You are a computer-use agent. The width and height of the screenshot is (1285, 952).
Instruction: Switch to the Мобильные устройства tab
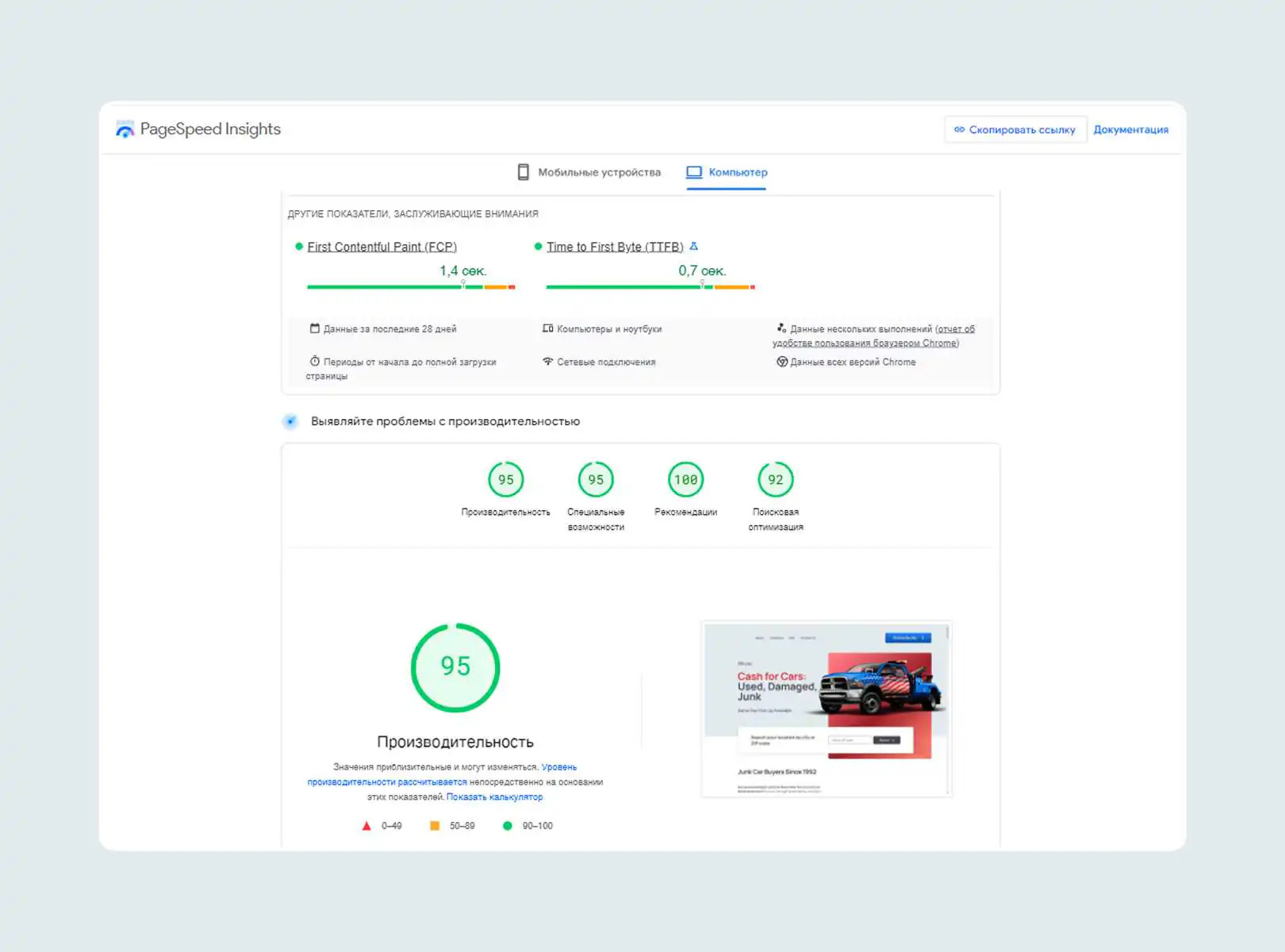[589, 172]
